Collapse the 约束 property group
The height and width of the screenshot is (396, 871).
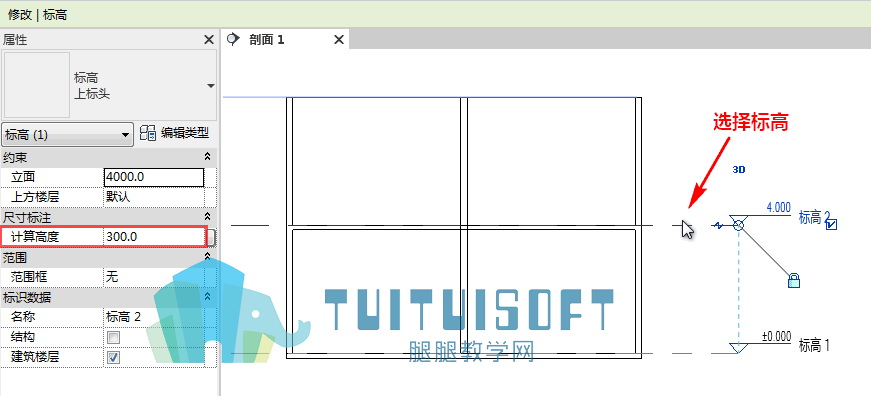(207, 157)
